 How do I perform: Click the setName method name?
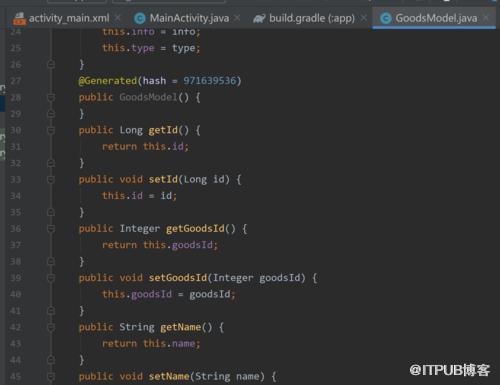(169, 376)
